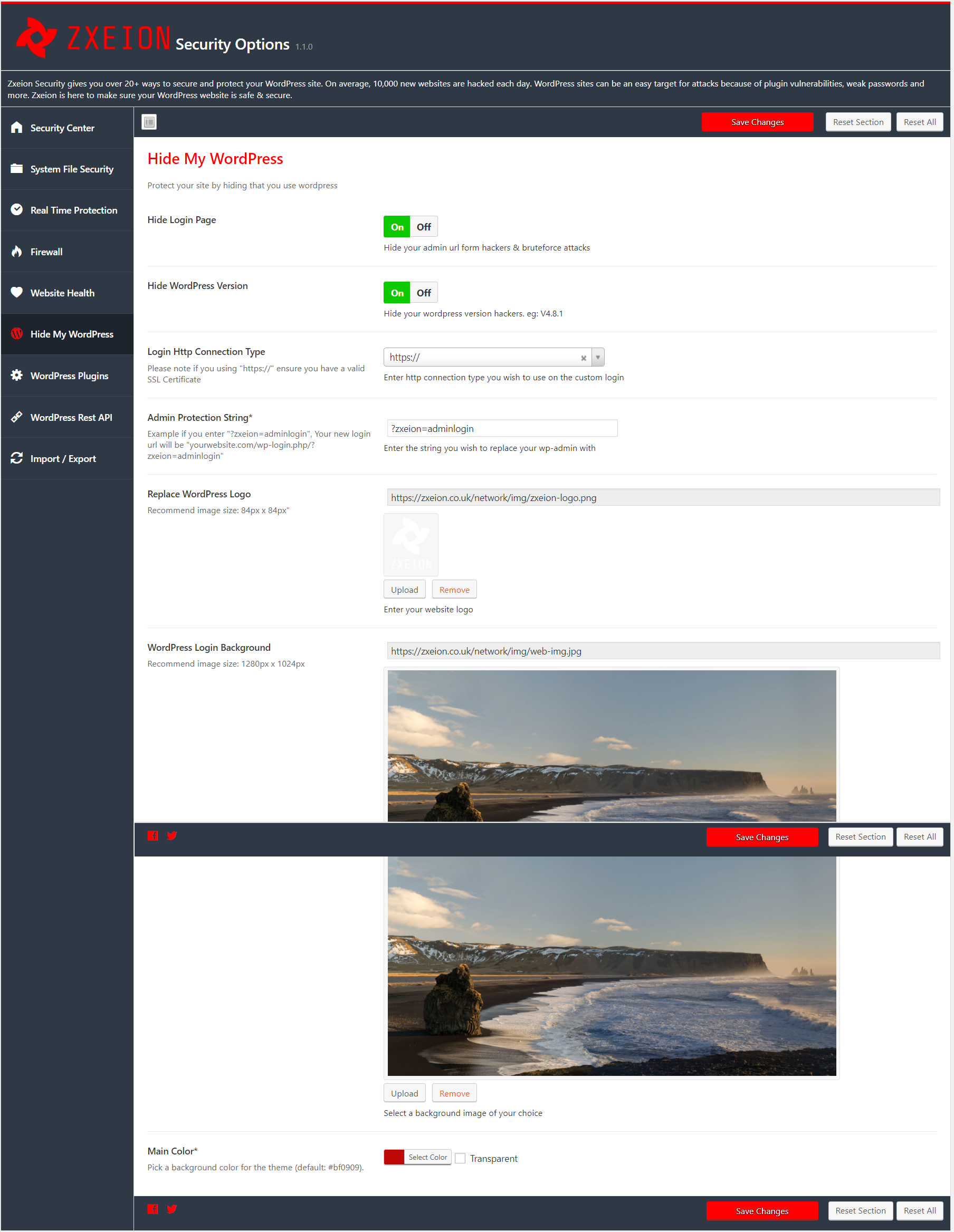Viewport: 954px width, 1232px height.
Task: Click Reset Section in the page footer bar
Action: click(x=860, y=1211)
